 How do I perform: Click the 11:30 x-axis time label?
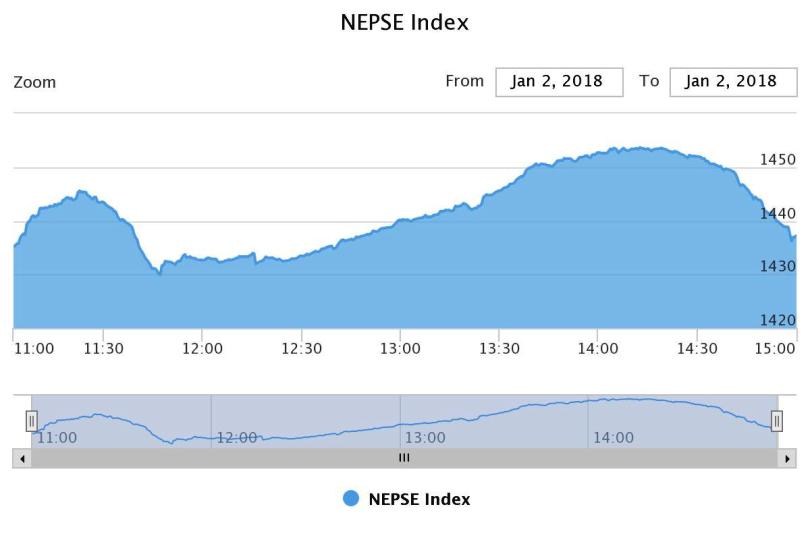click(x=103, y=348)
